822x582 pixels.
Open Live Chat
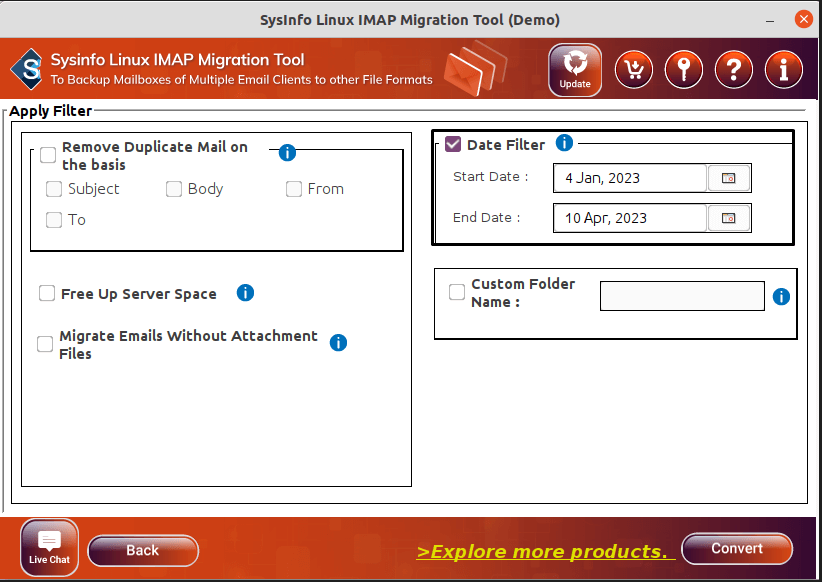point(49,548)
